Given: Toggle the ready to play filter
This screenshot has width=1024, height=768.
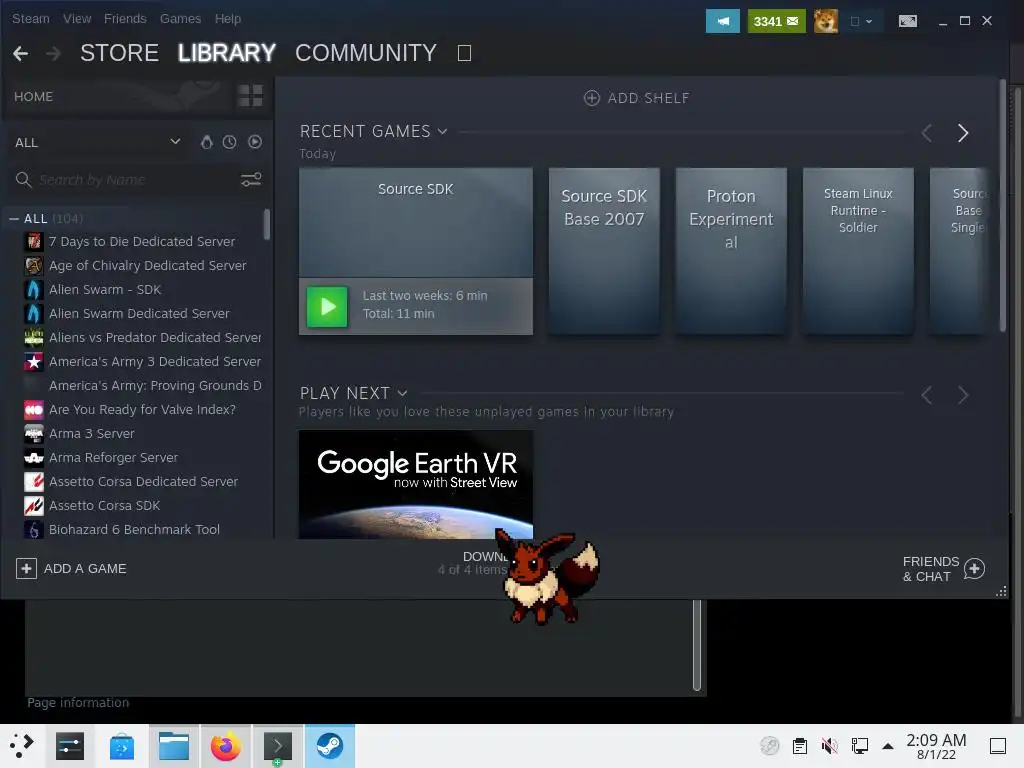Looking at the screenshot, I should 255,142.
